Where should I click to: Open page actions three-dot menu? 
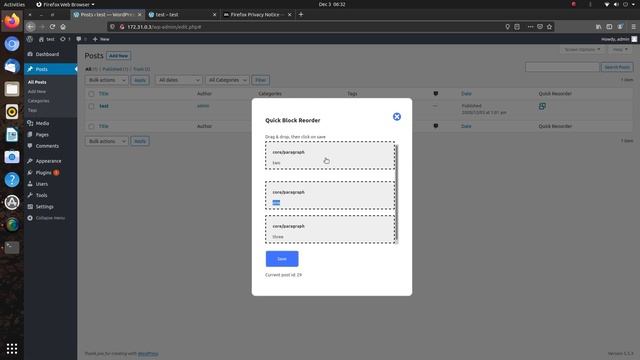point(530,27)
